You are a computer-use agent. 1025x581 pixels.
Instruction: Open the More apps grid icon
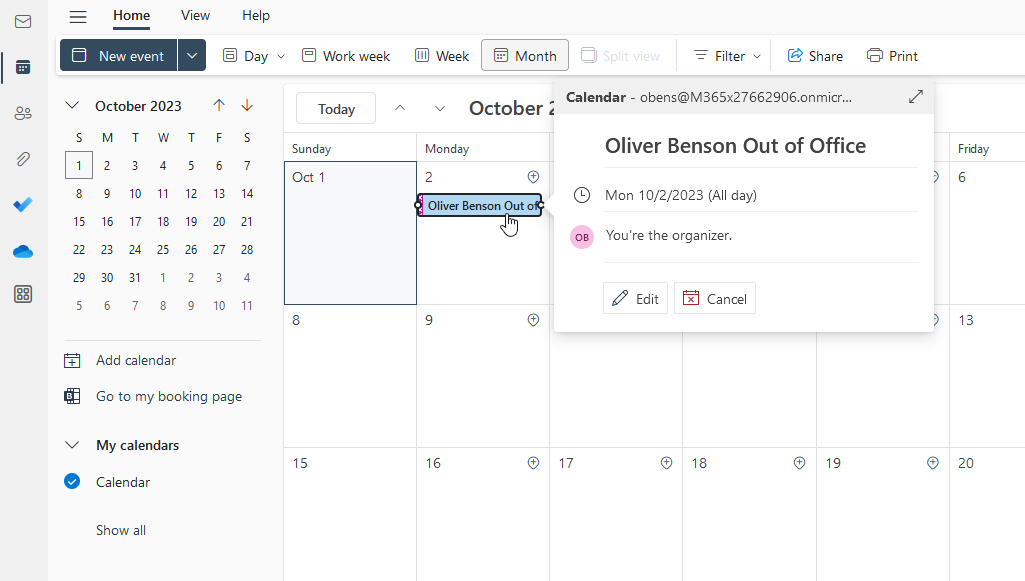point(23,294)
